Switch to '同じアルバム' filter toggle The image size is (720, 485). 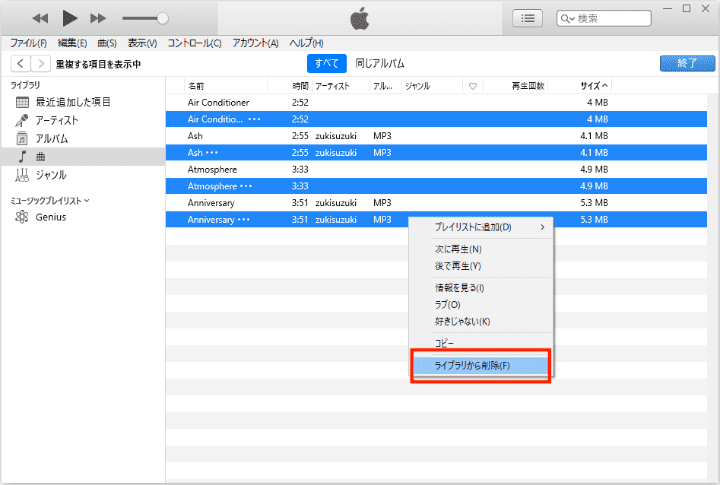click(380, 63)
